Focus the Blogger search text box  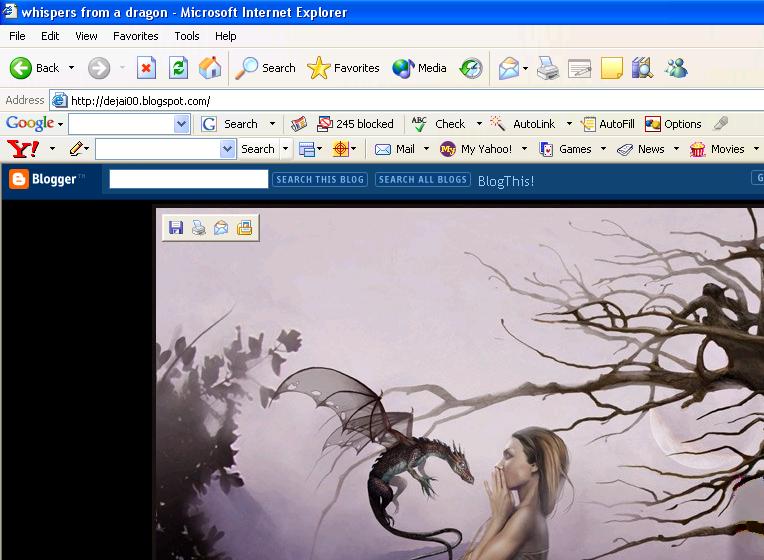pyautogui.click(x=189, y=179)
